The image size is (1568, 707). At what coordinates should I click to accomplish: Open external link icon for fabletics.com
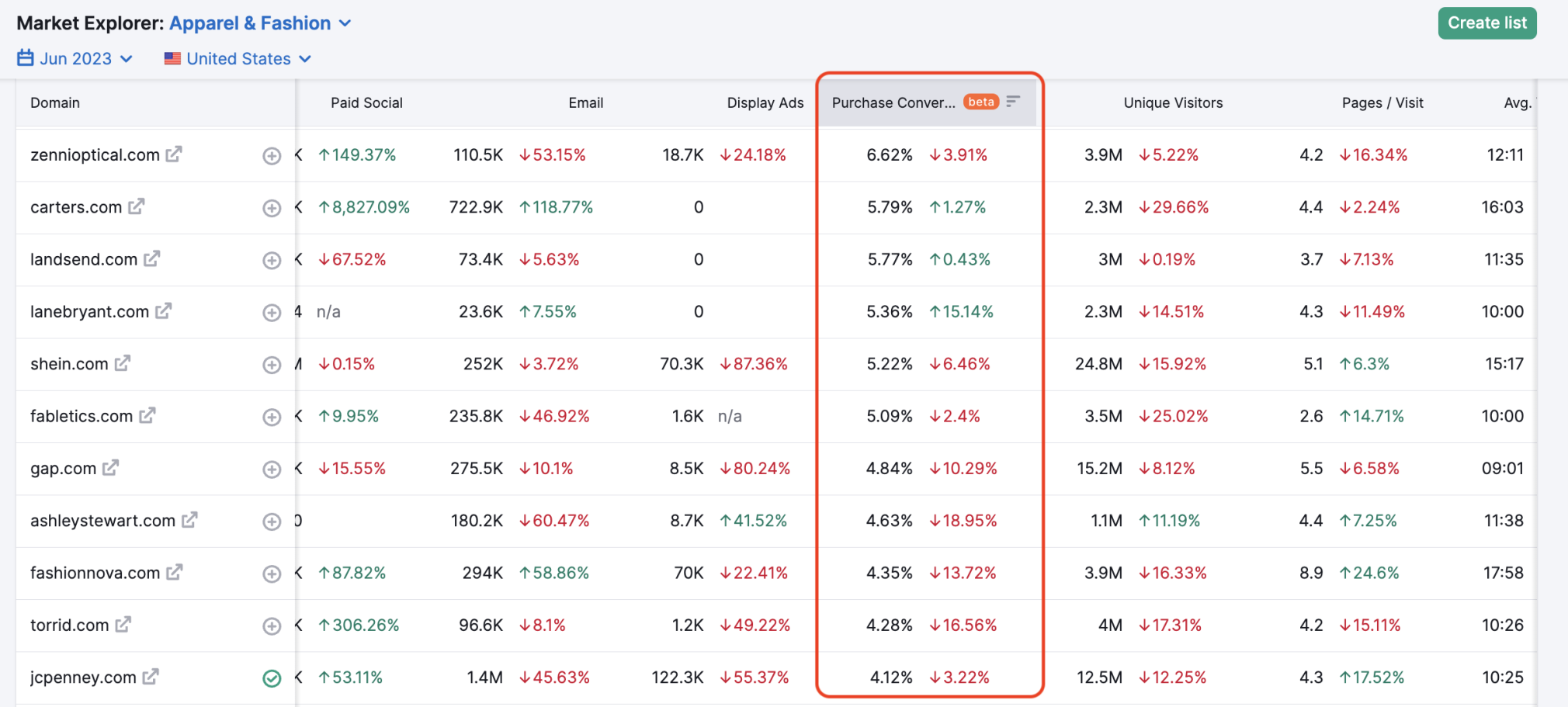click(x=147, y=414)
